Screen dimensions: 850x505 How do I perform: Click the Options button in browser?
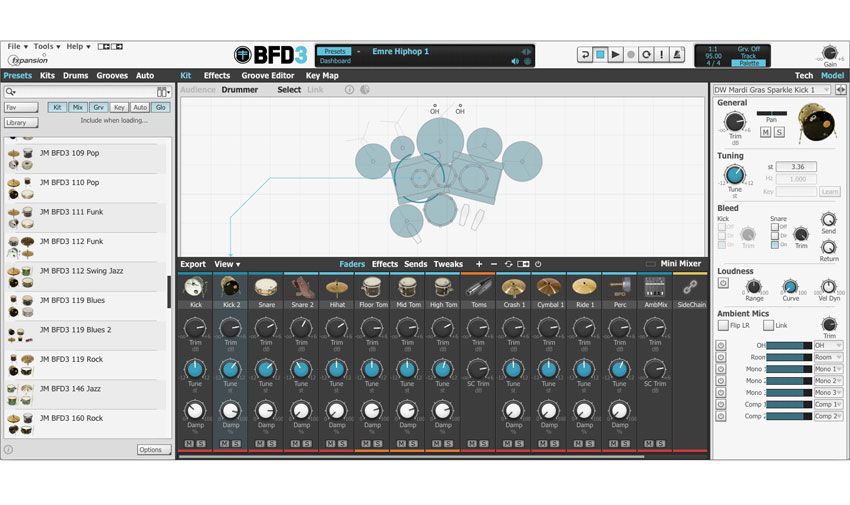[x=154, y=450]
